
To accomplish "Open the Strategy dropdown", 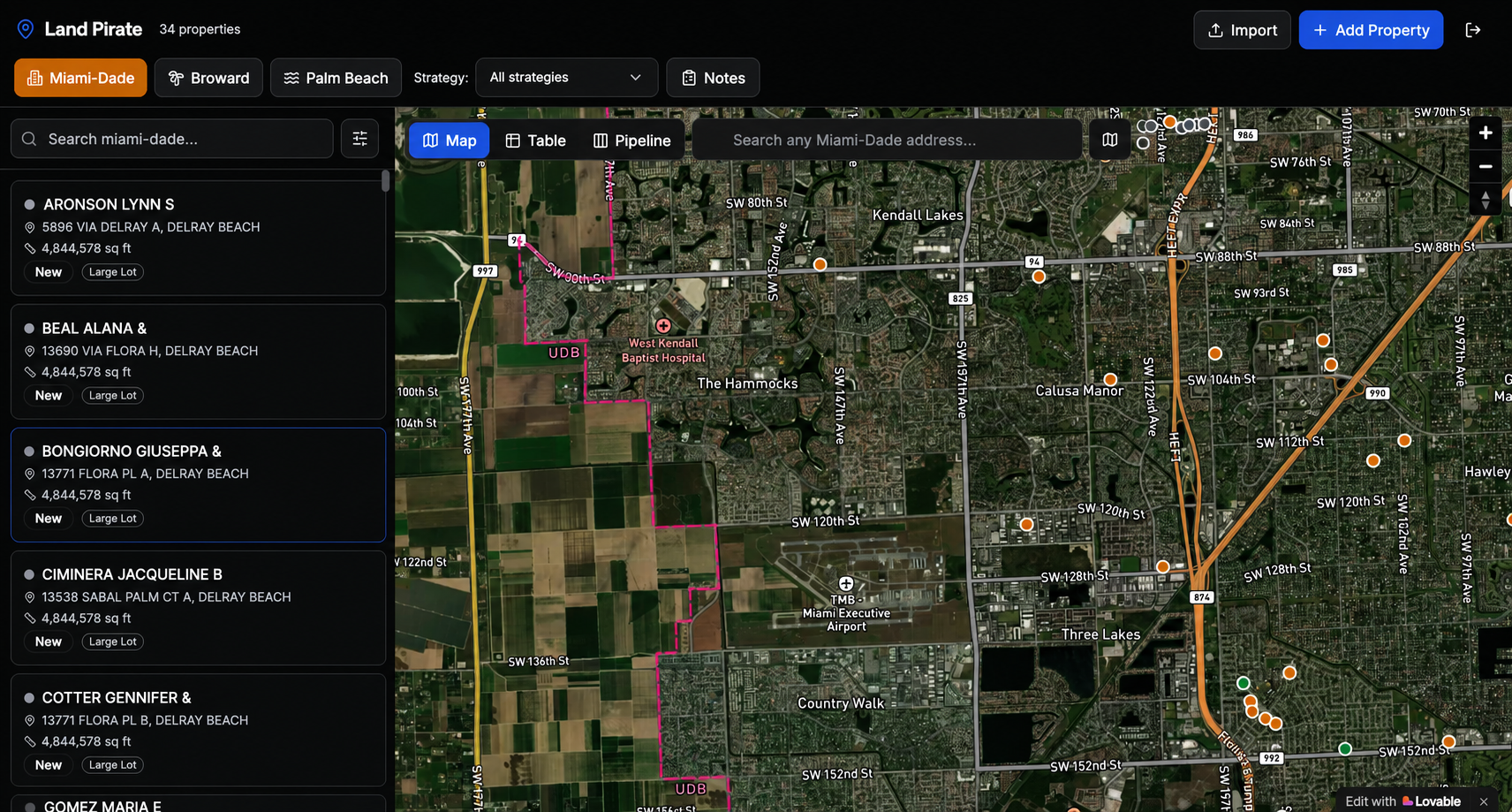I will (566, 78).
